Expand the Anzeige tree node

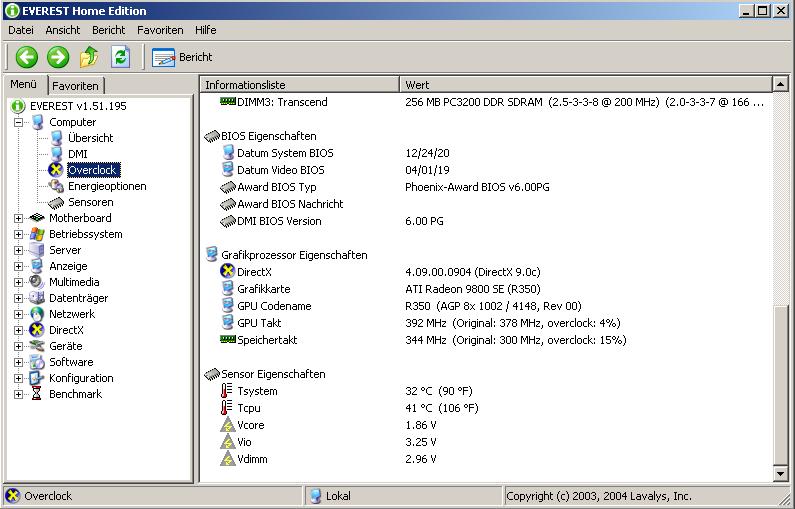click(18, 266)
